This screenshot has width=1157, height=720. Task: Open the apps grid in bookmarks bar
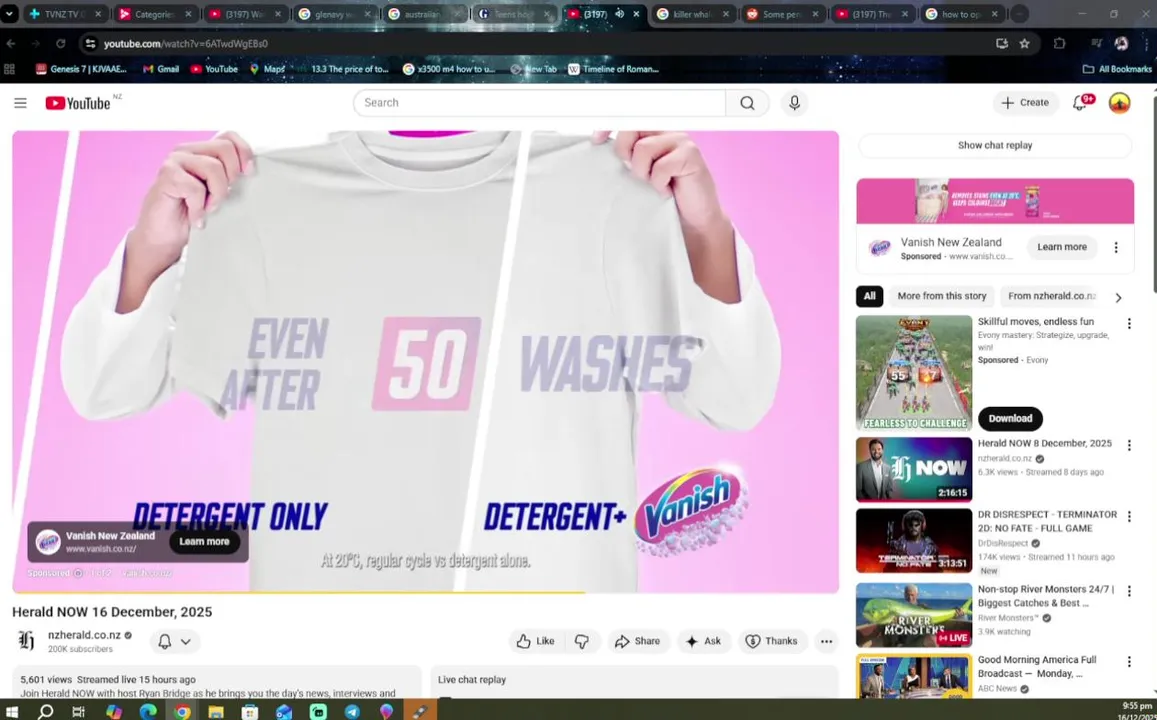[10, 69]
